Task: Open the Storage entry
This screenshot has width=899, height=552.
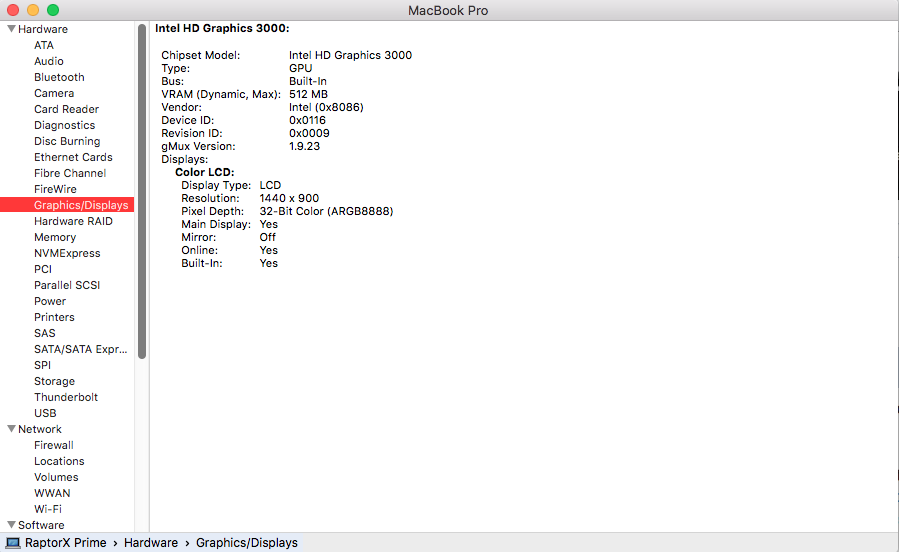Action: [x=54, y=381]
